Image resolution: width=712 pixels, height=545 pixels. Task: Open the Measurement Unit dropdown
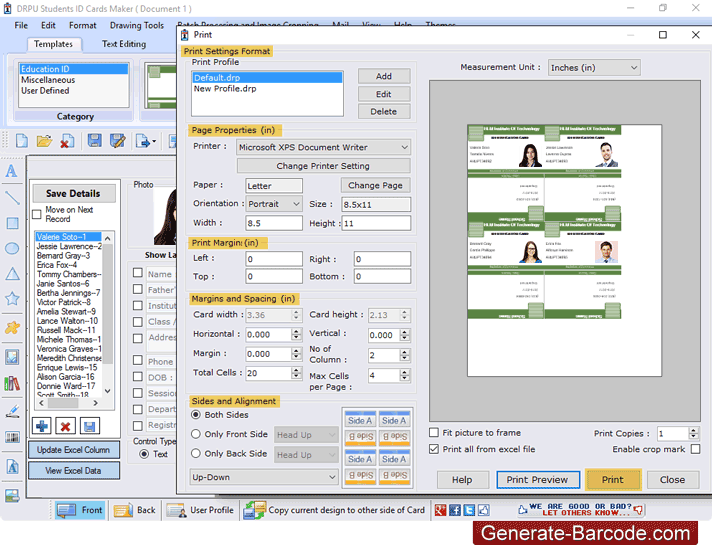point(594,68)
